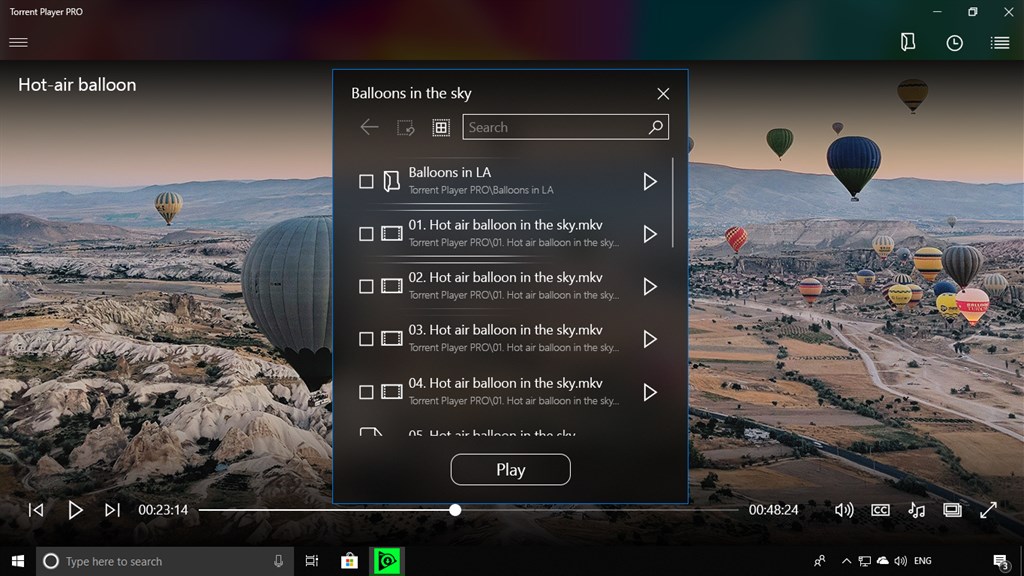Play 02. Hot air balloon in the sky.mkv
1024x576 pixels.
650,286
